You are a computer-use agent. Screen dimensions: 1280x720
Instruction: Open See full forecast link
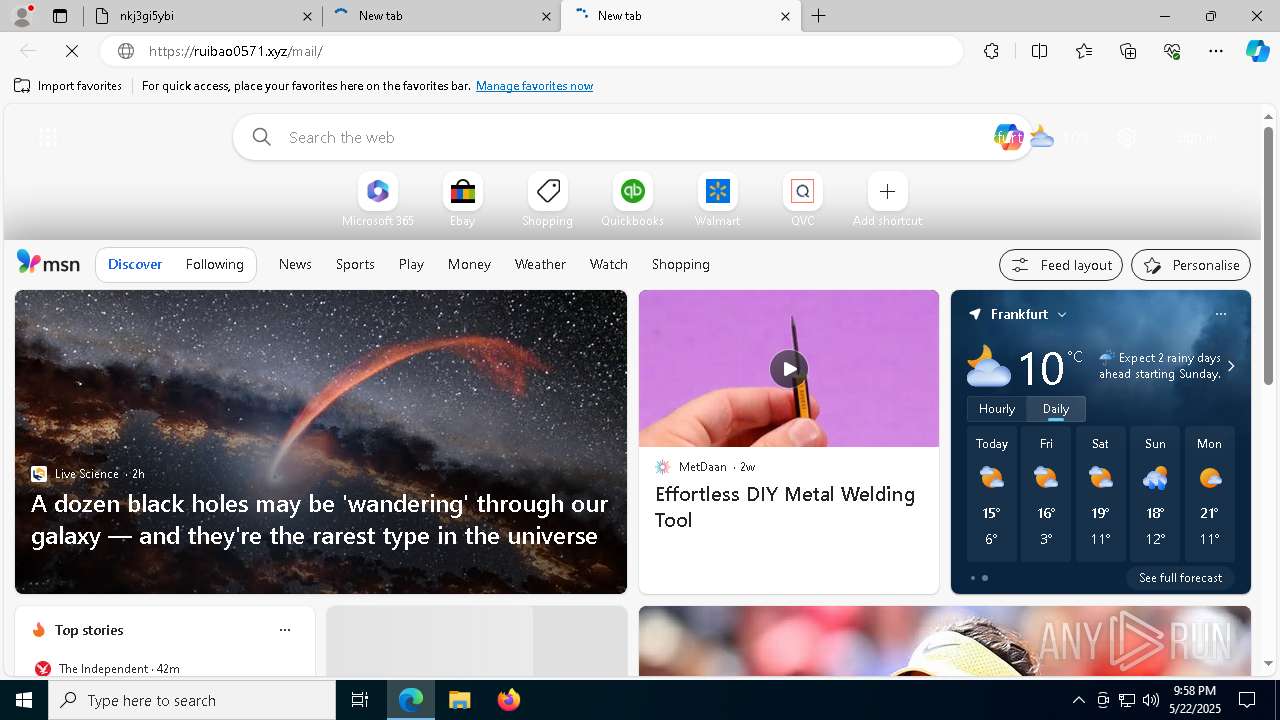pyautogui.click(x=1180, y=578)
